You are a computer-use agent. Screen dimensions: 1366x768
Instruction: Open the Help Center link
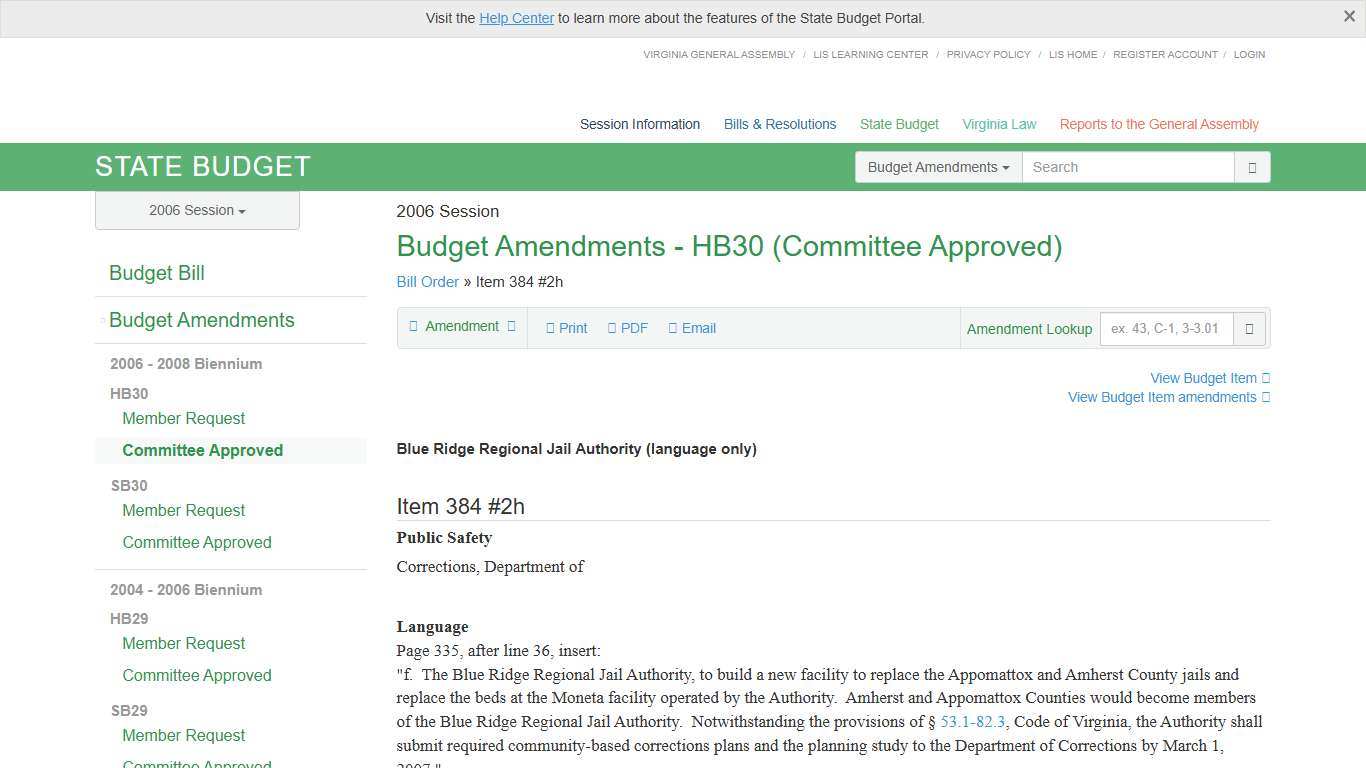tap(516, 18)
